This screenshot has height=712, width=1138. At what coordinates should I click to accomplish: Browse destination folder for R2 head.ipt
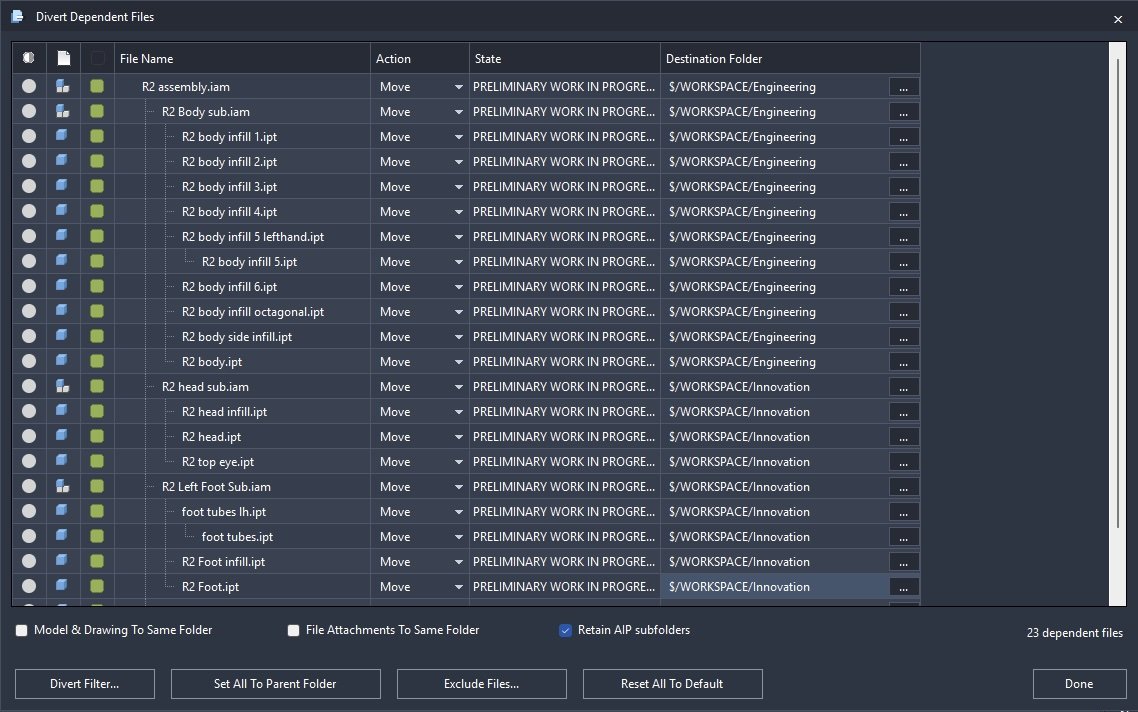click(904, 437)
